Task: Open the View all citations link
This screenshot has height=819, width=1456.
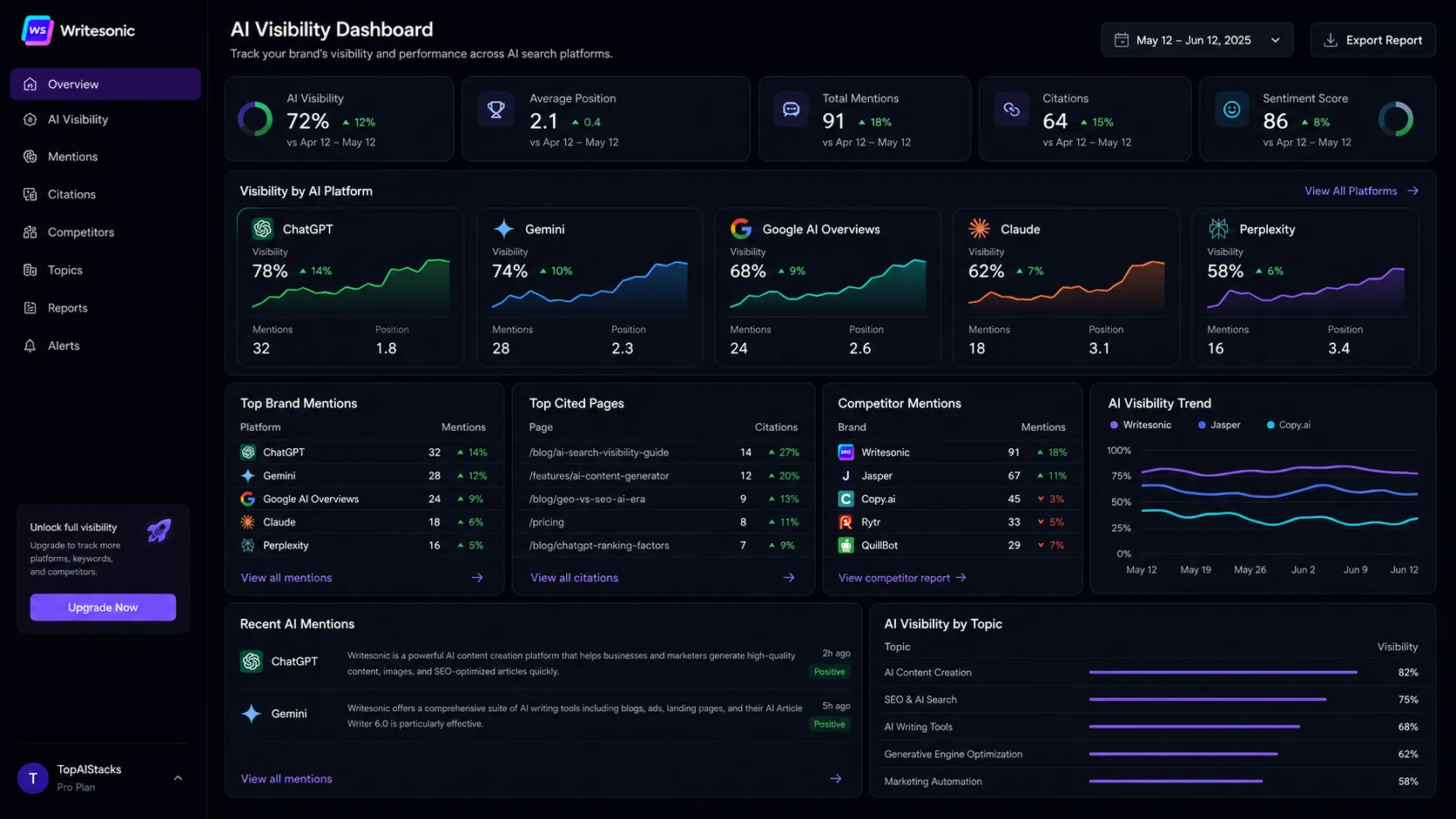Action: [575, 578]
